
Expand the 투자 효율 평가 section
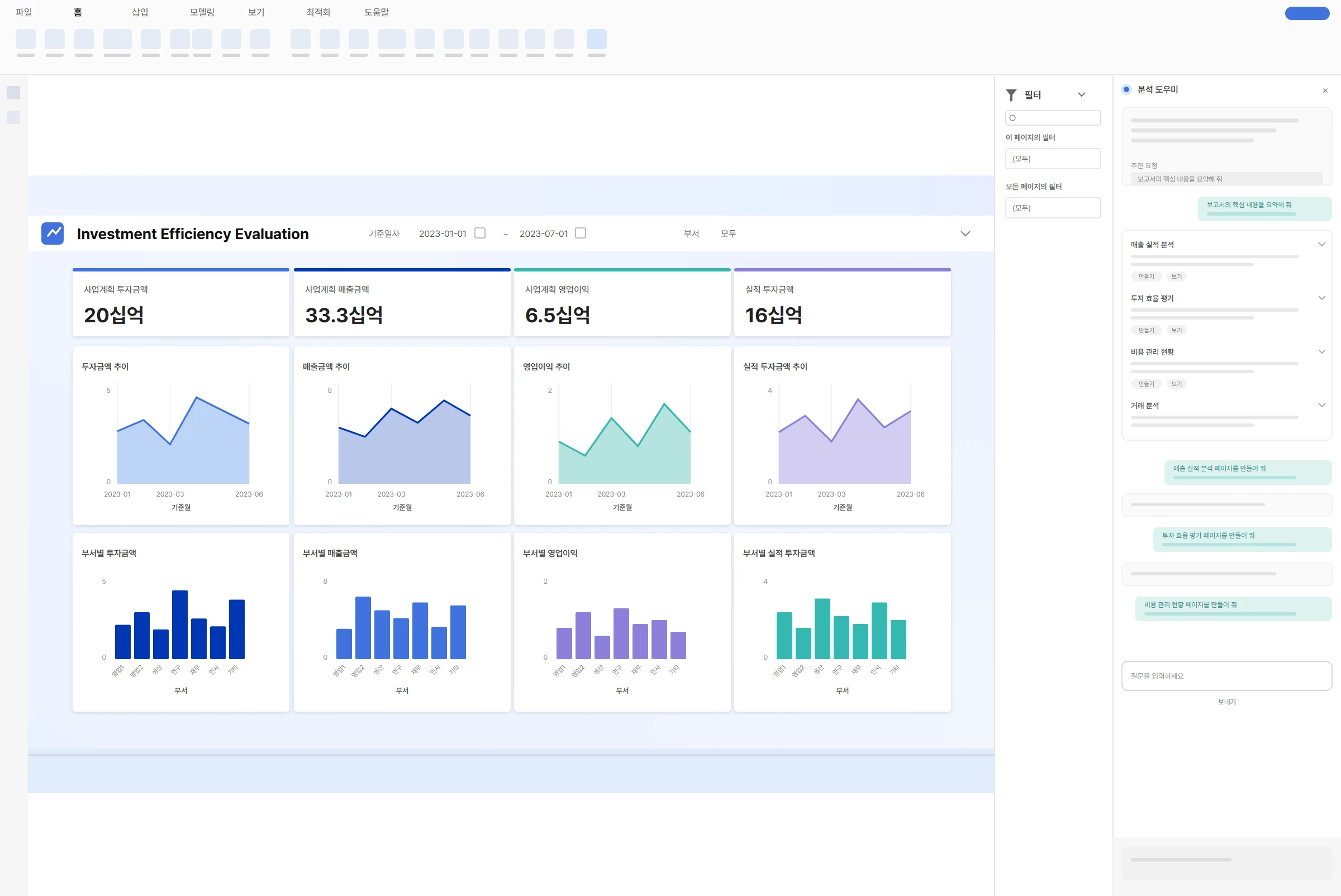[x=1321, y=298]
